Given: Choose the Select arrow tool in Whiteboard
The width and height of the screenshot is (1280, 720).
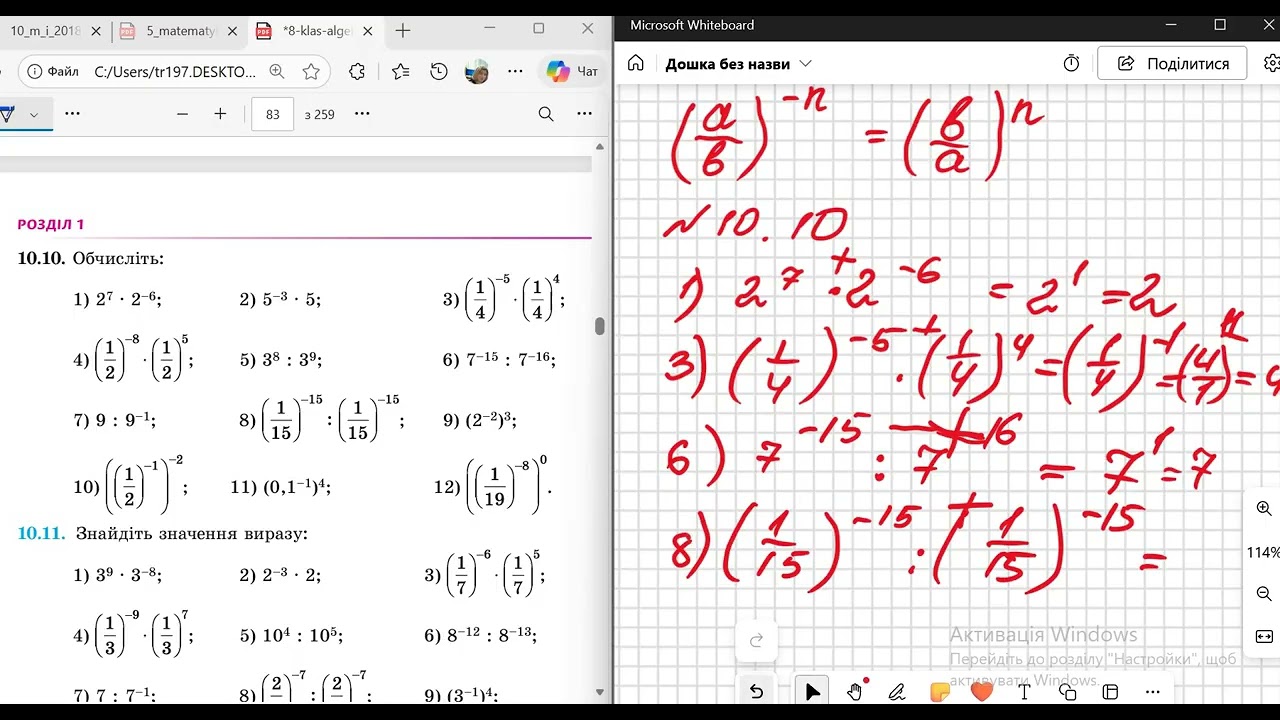Looking at the screenshot, I should point(812,691).
